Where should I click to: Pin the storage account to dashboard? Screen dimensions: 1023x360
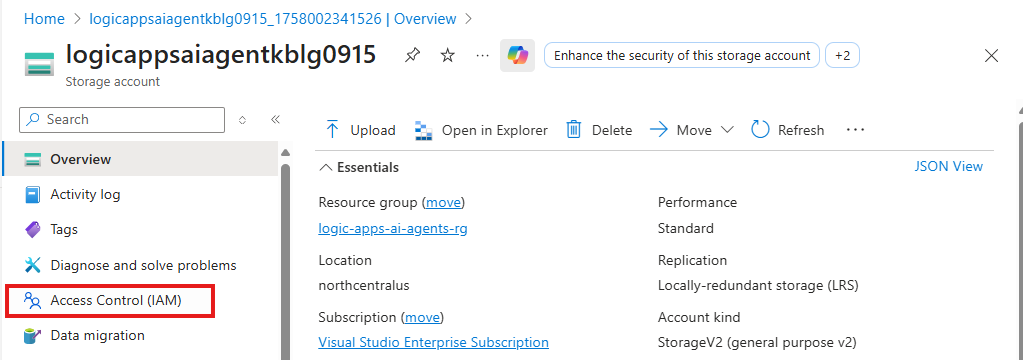coord(412,55)
